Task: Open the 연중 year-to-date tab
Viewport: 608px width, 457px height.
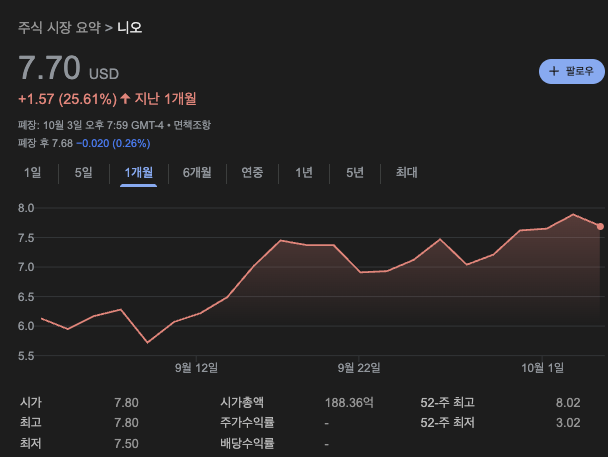Action: click(252, 173)
